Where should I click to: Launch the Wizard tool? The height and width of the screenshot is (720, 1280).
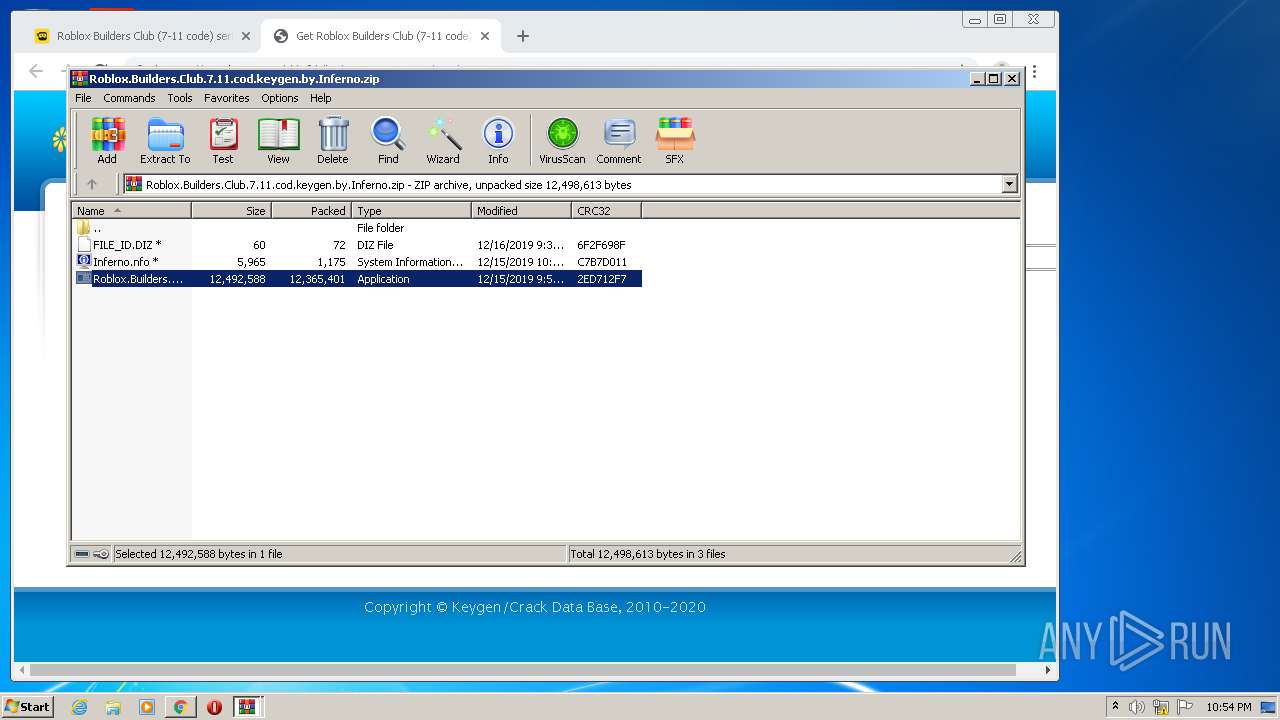tap(443, 141)
